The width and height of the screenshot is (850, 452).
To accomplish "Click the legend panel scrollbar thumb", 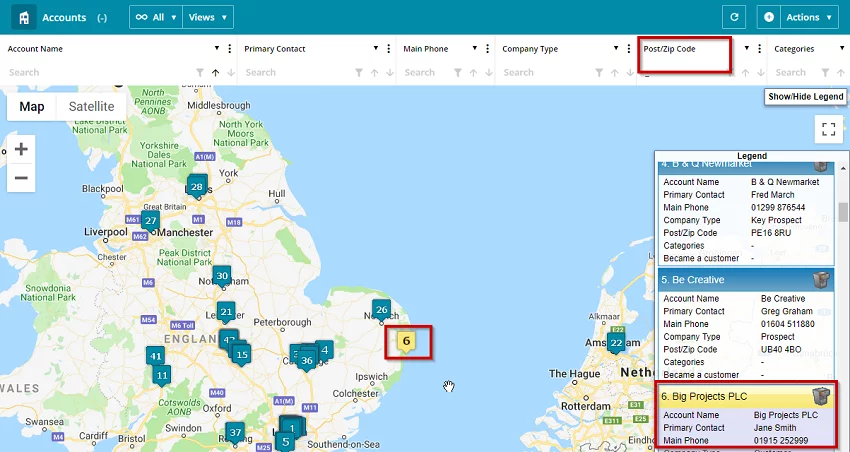I will click(842, 212).
